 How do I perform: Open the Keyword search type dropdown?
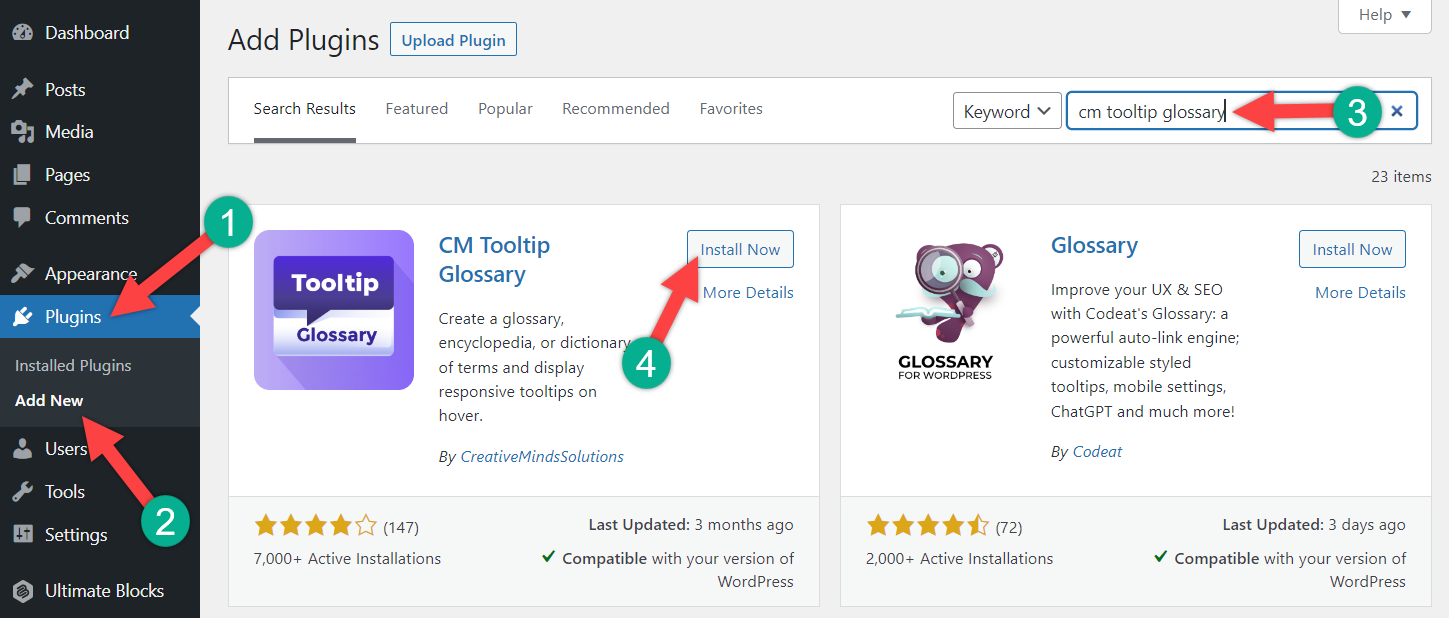[x=1007, y=112]
